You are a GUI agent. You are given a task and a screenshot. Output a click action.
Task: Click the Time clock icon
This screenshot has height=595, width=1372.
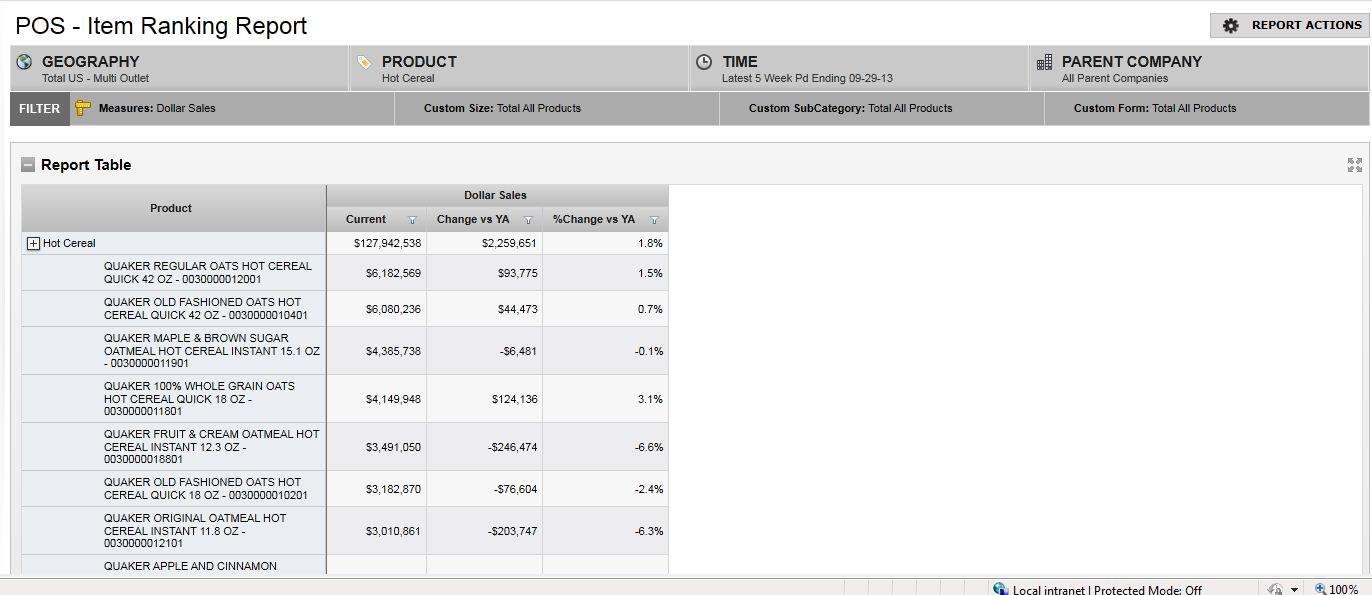704,62
